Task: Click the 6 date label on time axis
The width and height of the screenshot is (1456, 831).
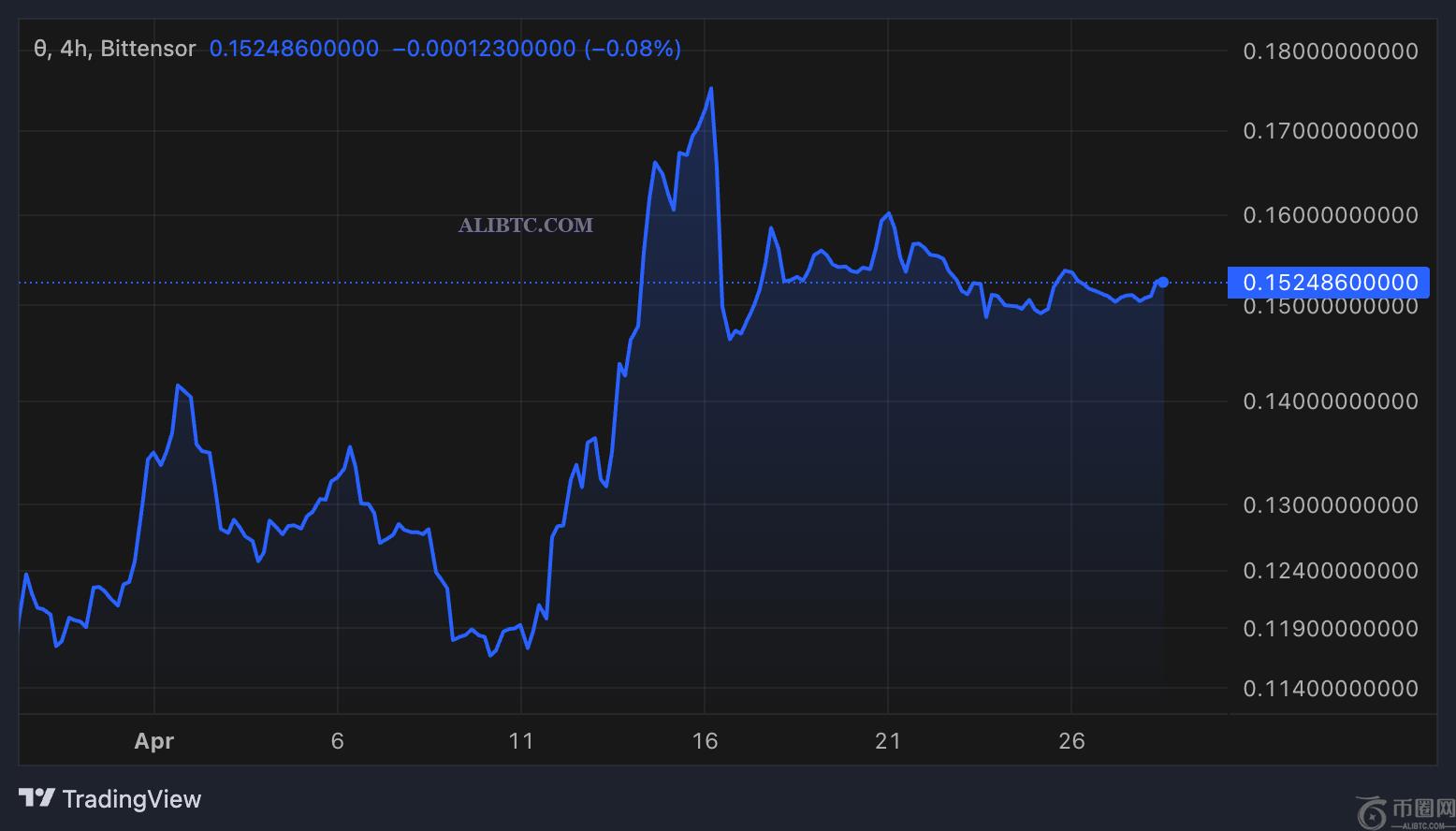Action: click(338, 741)
